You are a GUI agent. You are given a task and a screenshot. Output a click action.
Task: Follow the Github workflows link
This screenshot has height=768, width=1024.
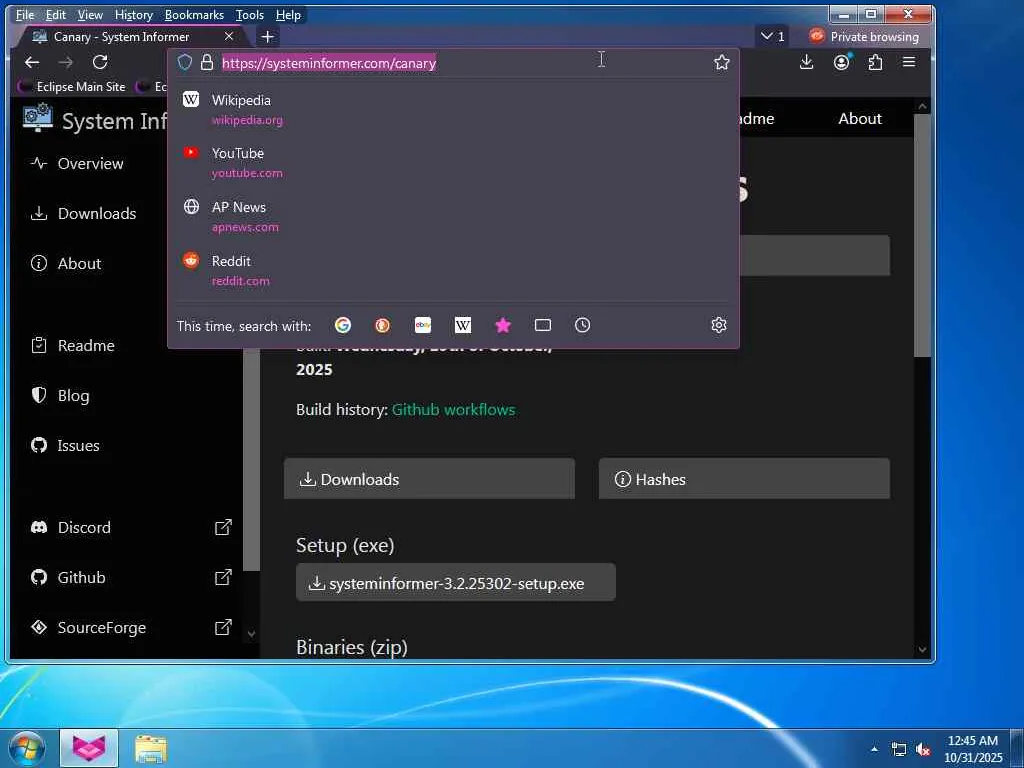pyautogui.click(x=453, y=409)
